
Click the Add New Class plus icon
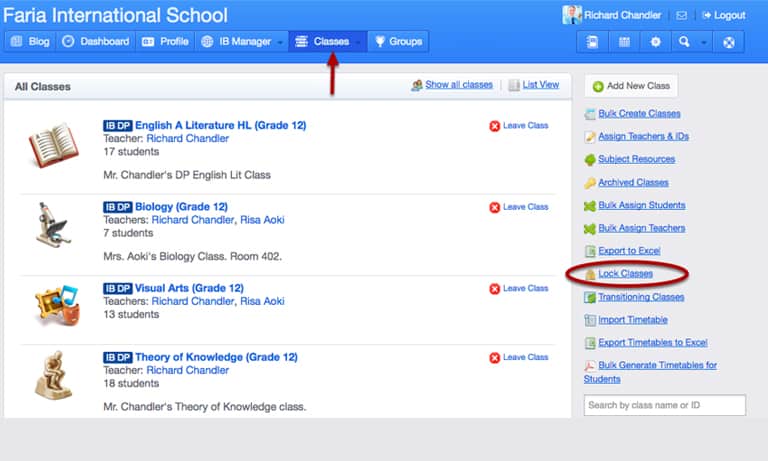pyautogui.click(x=598, y=87)
